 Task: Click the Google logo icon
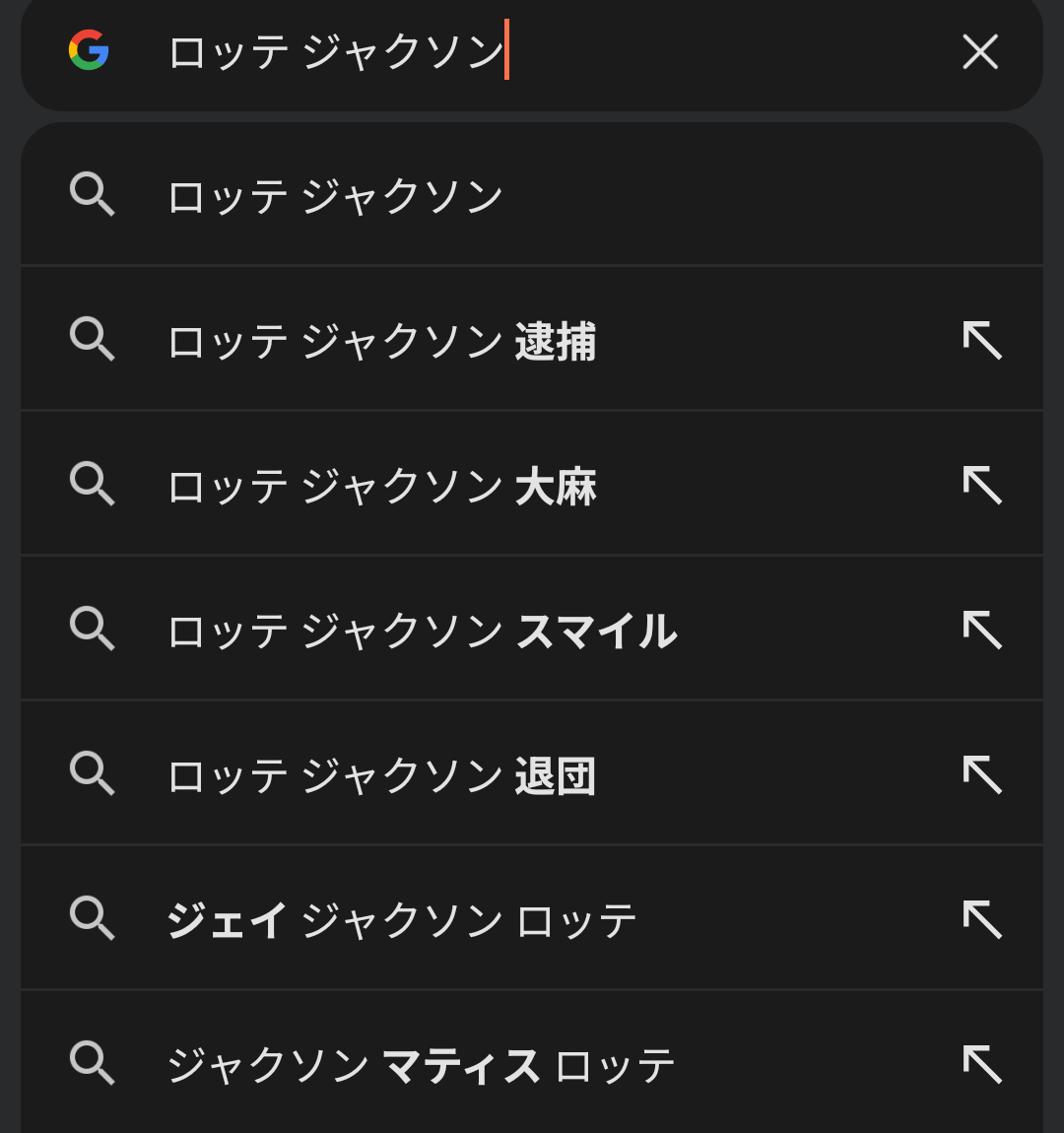coord(89,50)
